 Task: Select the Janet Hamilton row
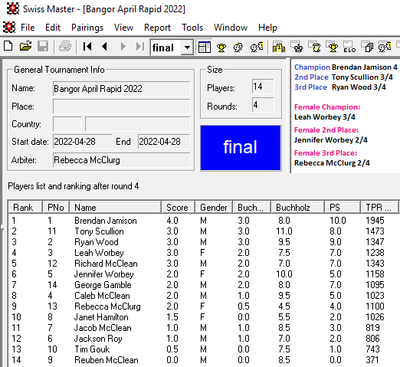(203, 317)
